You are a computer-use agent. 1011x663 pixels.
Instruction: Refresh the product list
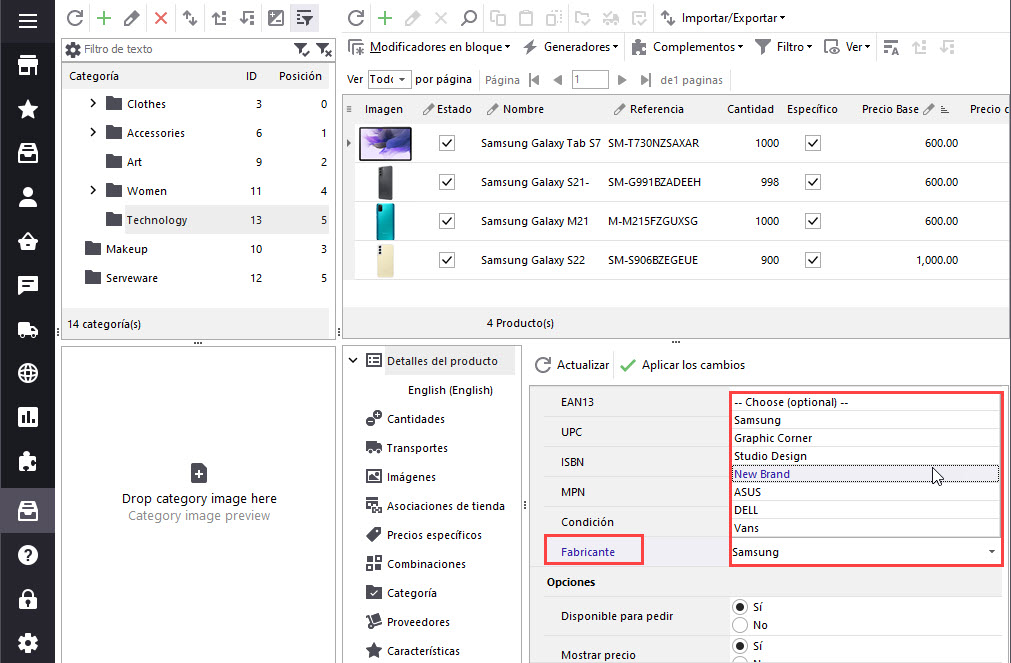(x=356, y=18)
